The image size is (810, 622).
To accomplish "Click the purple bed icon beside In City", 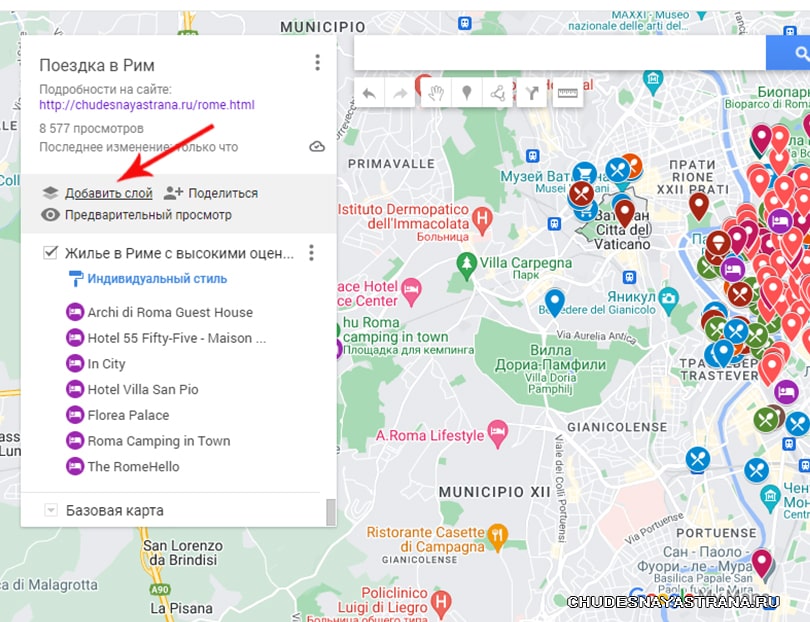I will point(75,364).
